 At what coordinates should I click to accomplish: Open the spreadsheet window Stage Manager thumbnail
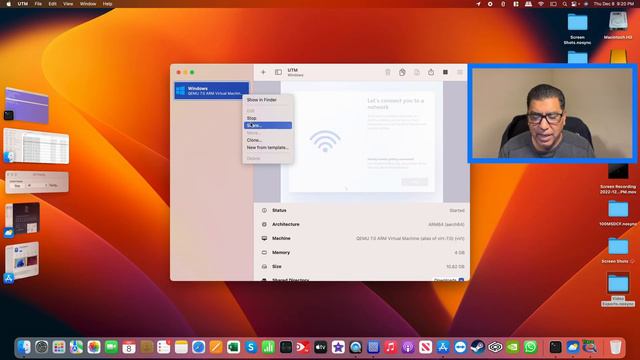click(x=36, y=146)
